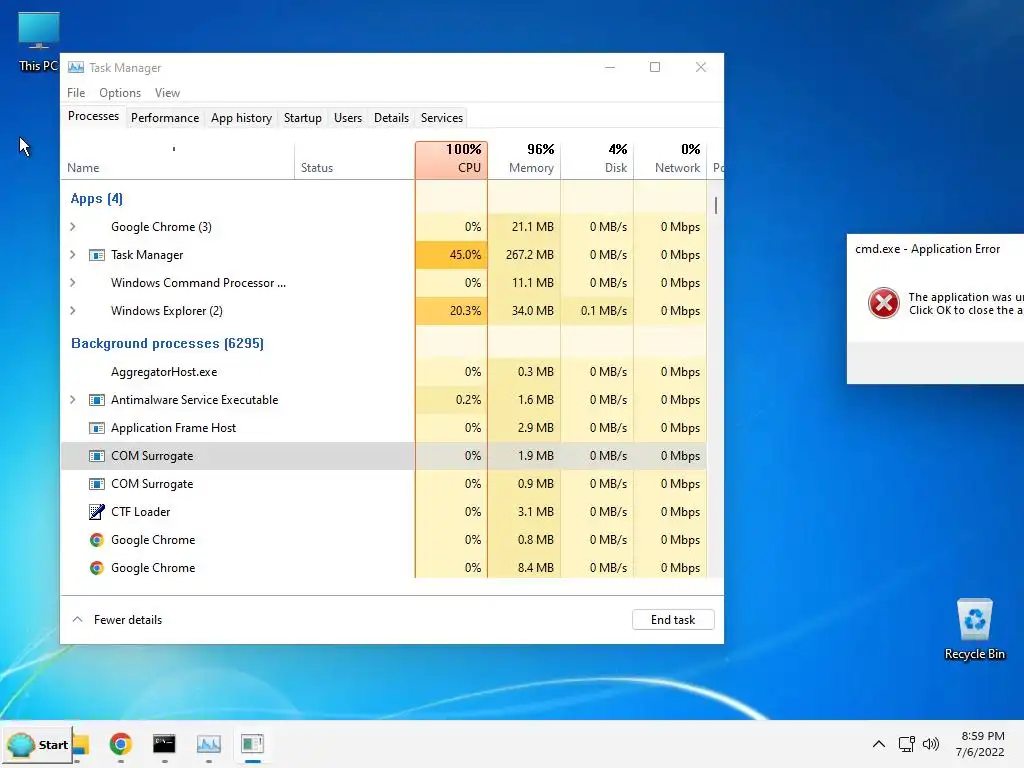This screenshot has width=1024, height=768.
Task: Select the COM Surrogate row using 0.9 MB
Action: coord(384,484)
